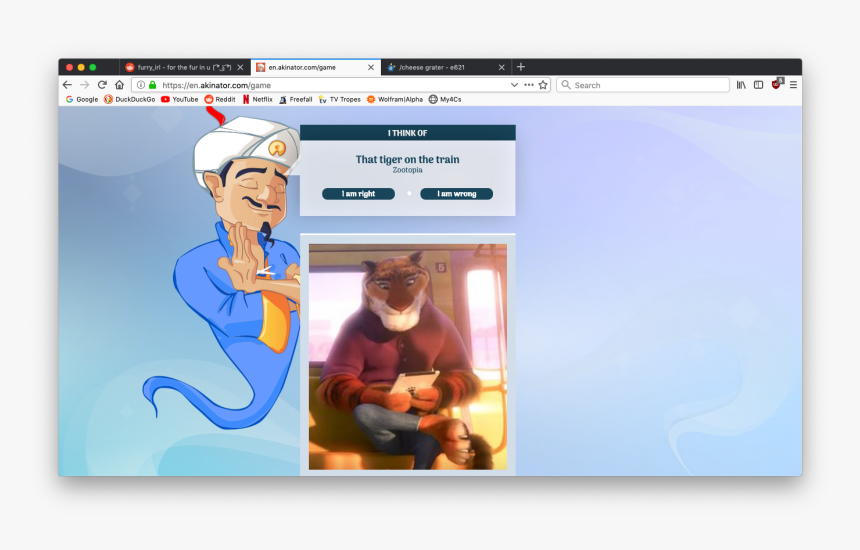
Task: Toggle the sidebar view icon
Action: tap(759, 85)
